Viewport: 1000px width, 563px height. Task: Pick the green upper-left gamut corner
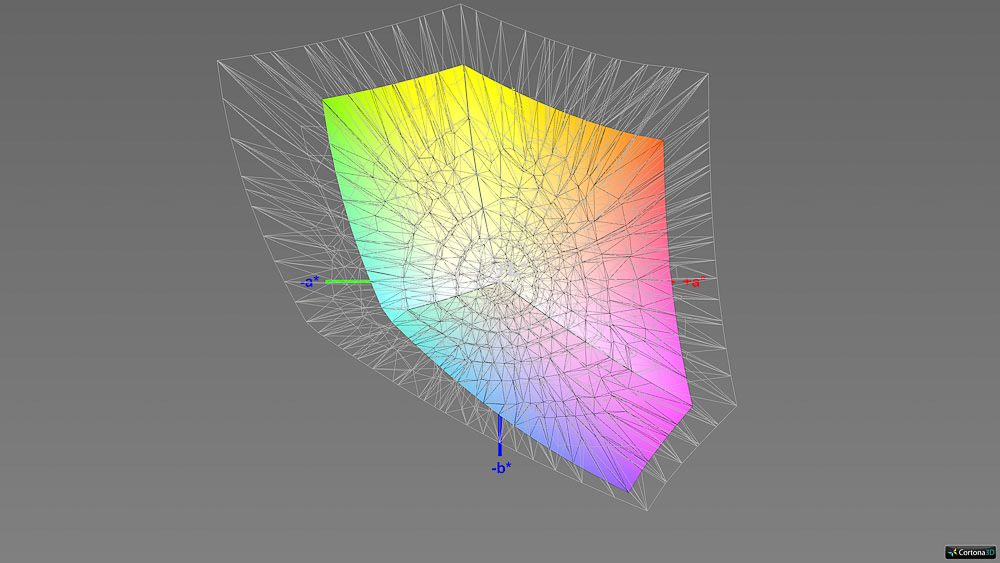tap(325, 101)
